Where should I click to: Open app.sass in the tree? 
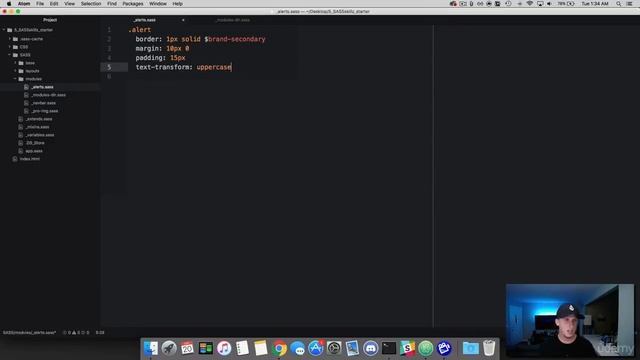(33, 151)
